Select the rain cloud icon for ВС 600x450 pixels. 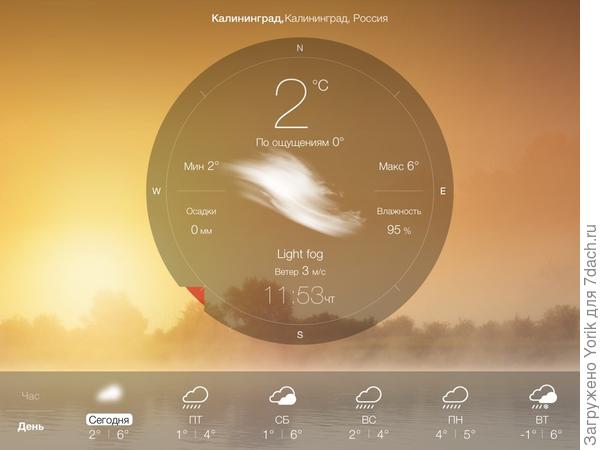[x=368, y=397]
